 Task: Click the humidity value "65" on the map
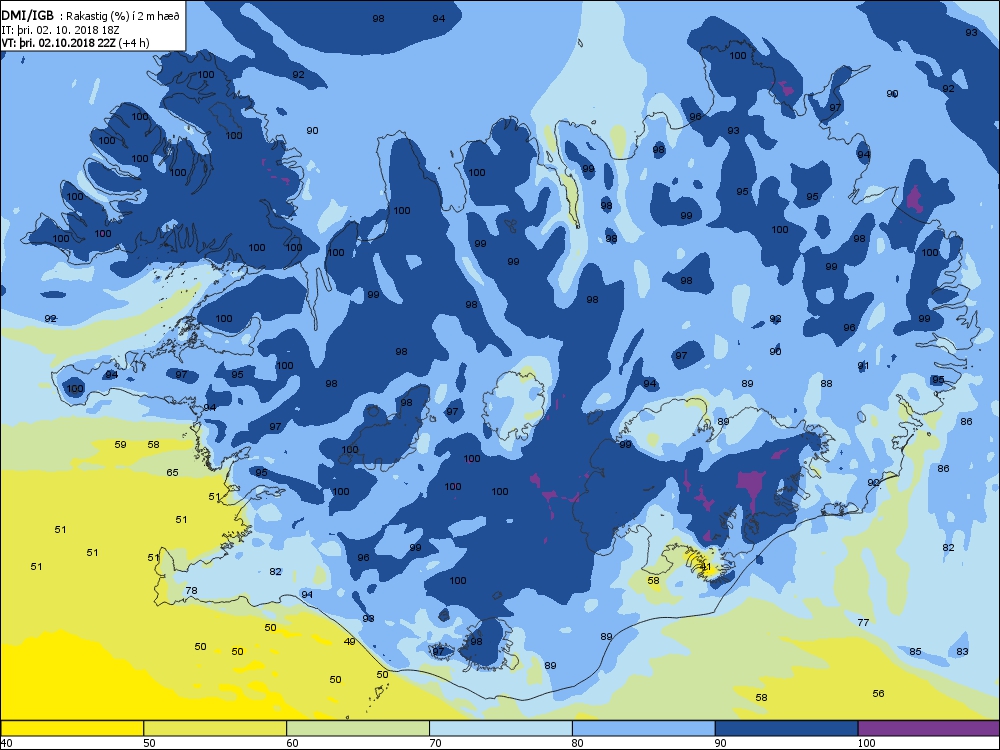tap(173, 473)
